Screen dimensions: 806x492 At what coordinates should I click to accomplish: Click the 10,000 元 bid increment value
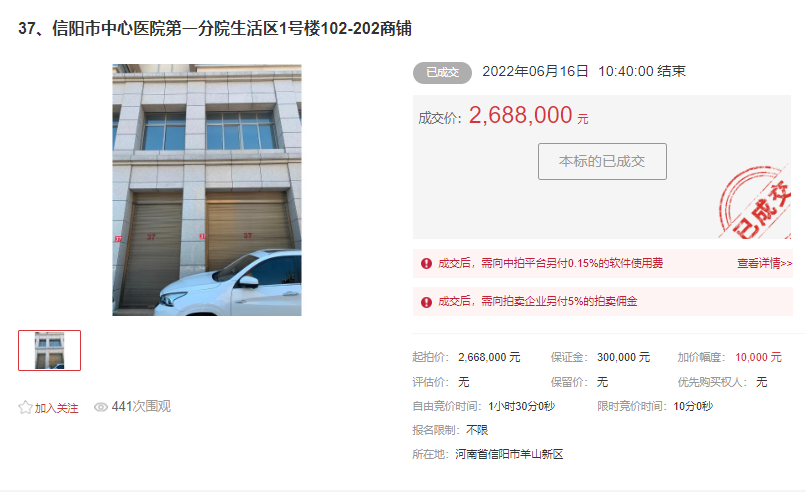point(758,357)
